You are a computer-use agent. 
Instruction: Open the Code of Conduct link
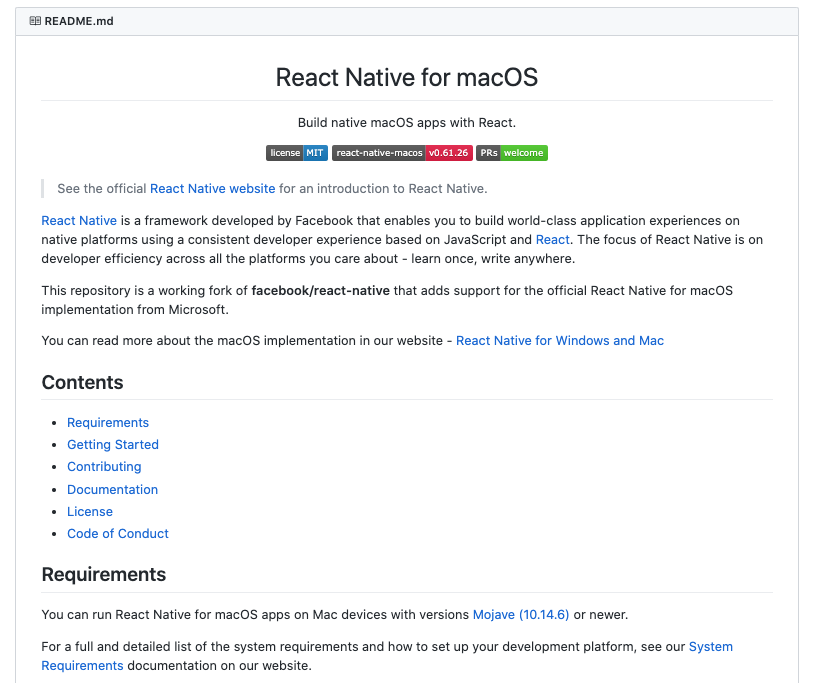coord(117,533)
